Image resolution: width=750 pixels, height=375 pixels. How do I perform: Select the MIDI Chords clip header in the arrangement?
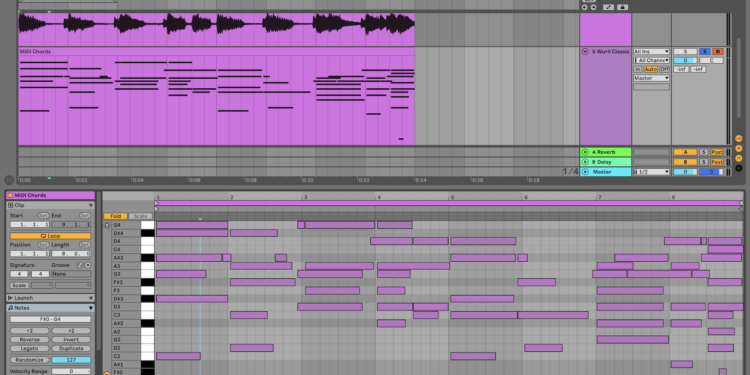coord(216,51)
